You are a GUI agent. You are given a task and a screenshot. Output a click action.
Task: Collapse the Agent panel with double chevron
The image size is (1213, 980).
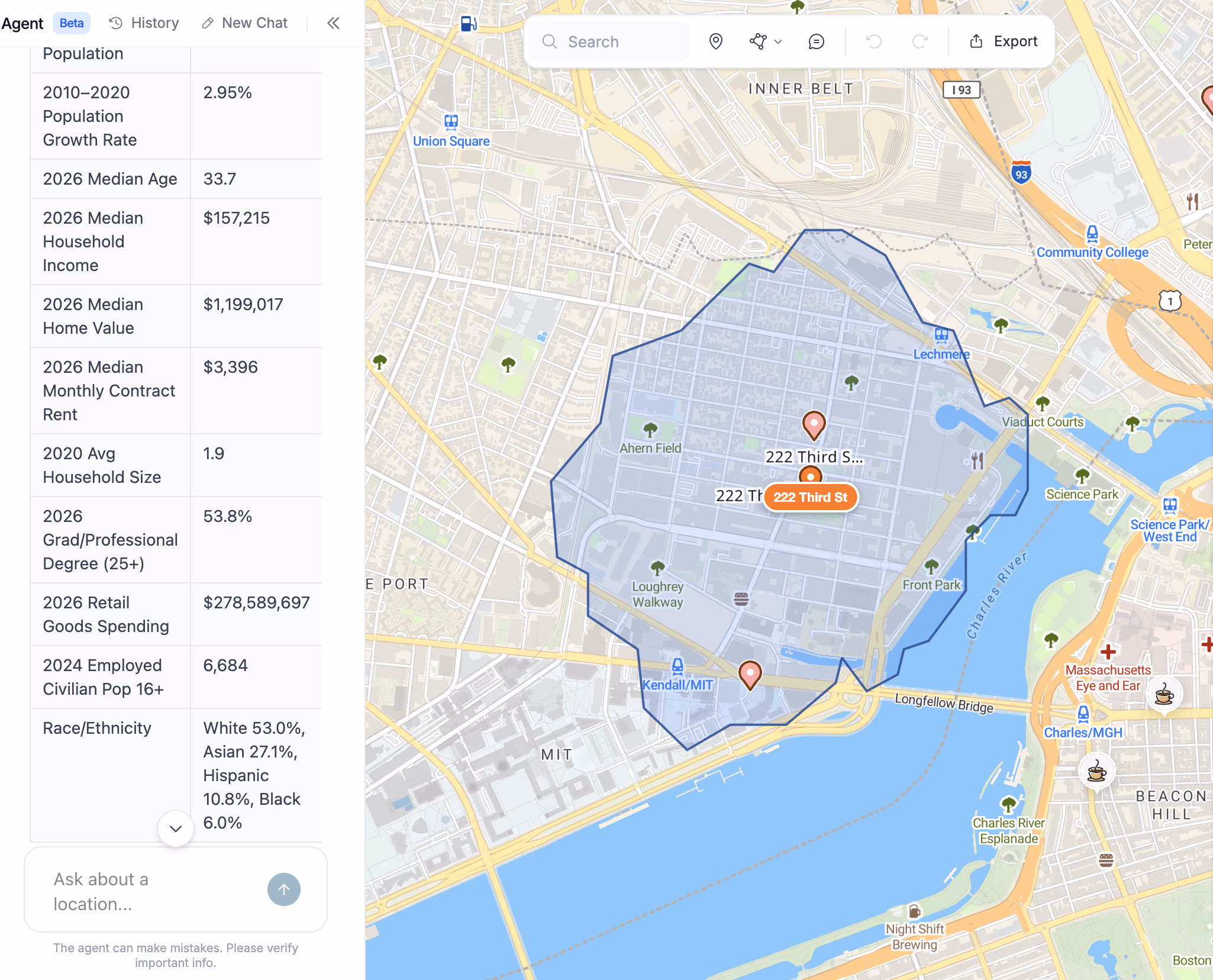coord(333,23)
